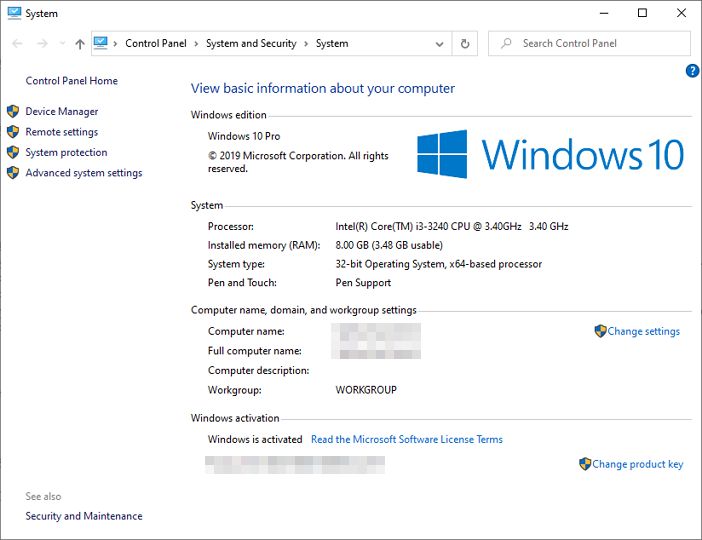
Task: Open System protection link
Action: point(66,152)
